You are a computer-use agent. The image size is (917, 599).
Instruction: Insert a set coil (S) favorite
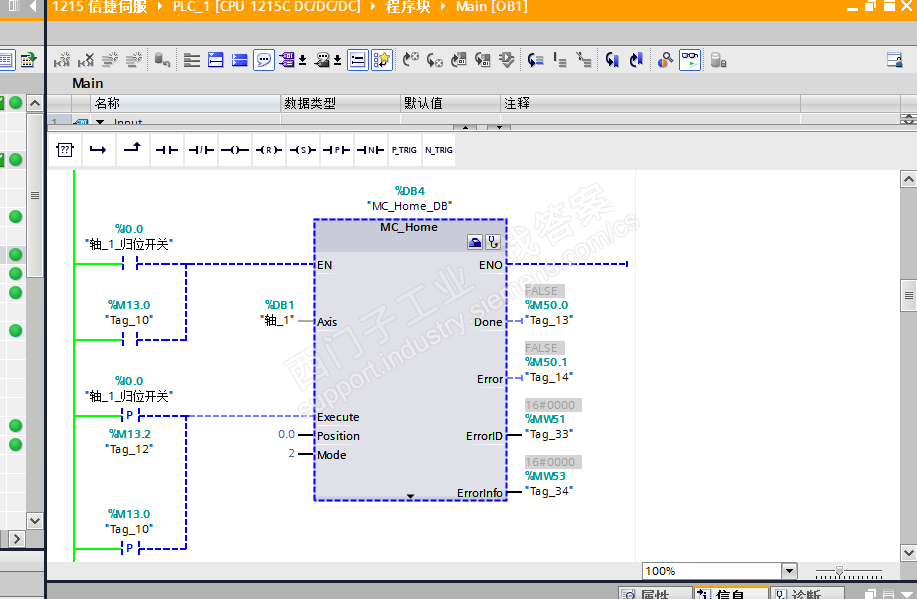pos(302,150)
